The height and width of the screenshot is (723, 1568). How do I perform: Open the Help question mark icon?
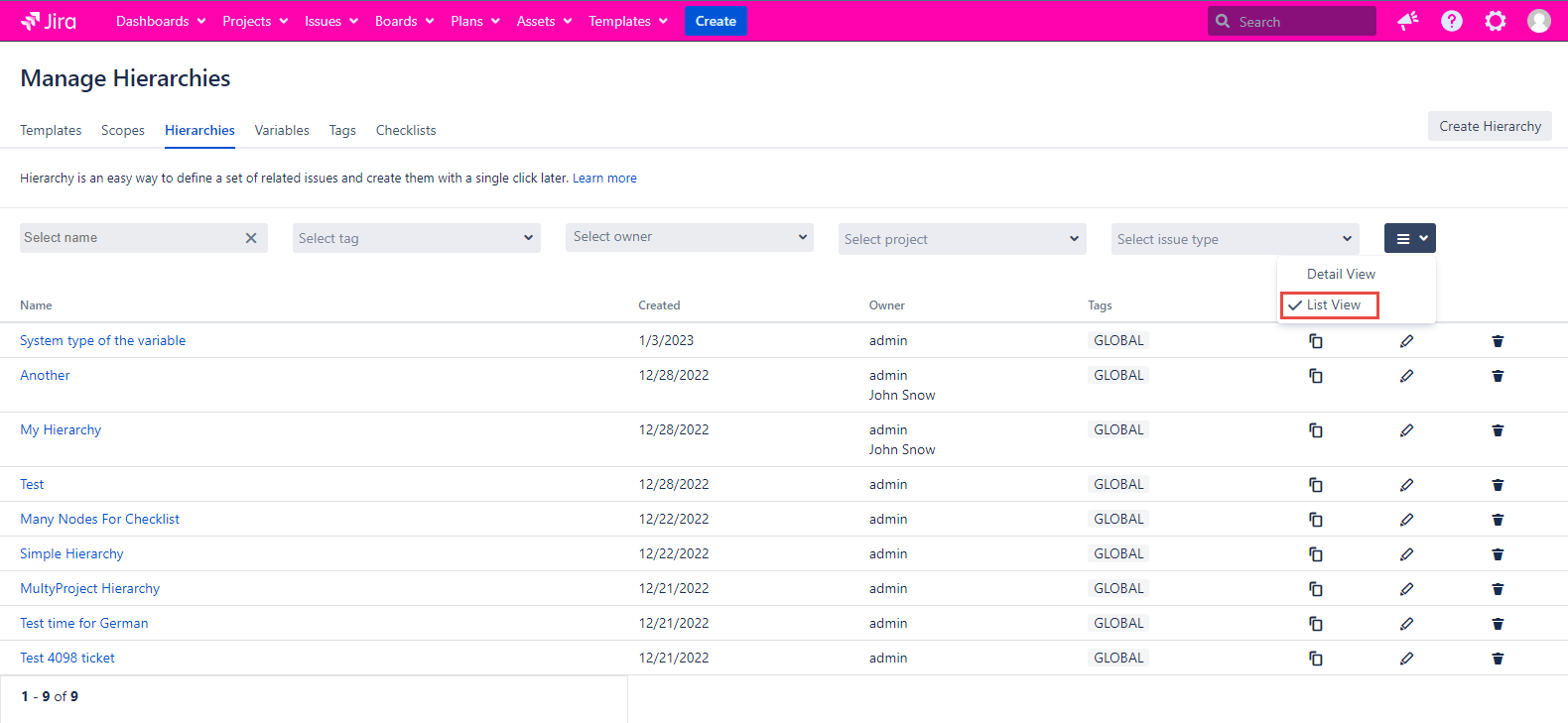click(1451, 21)
